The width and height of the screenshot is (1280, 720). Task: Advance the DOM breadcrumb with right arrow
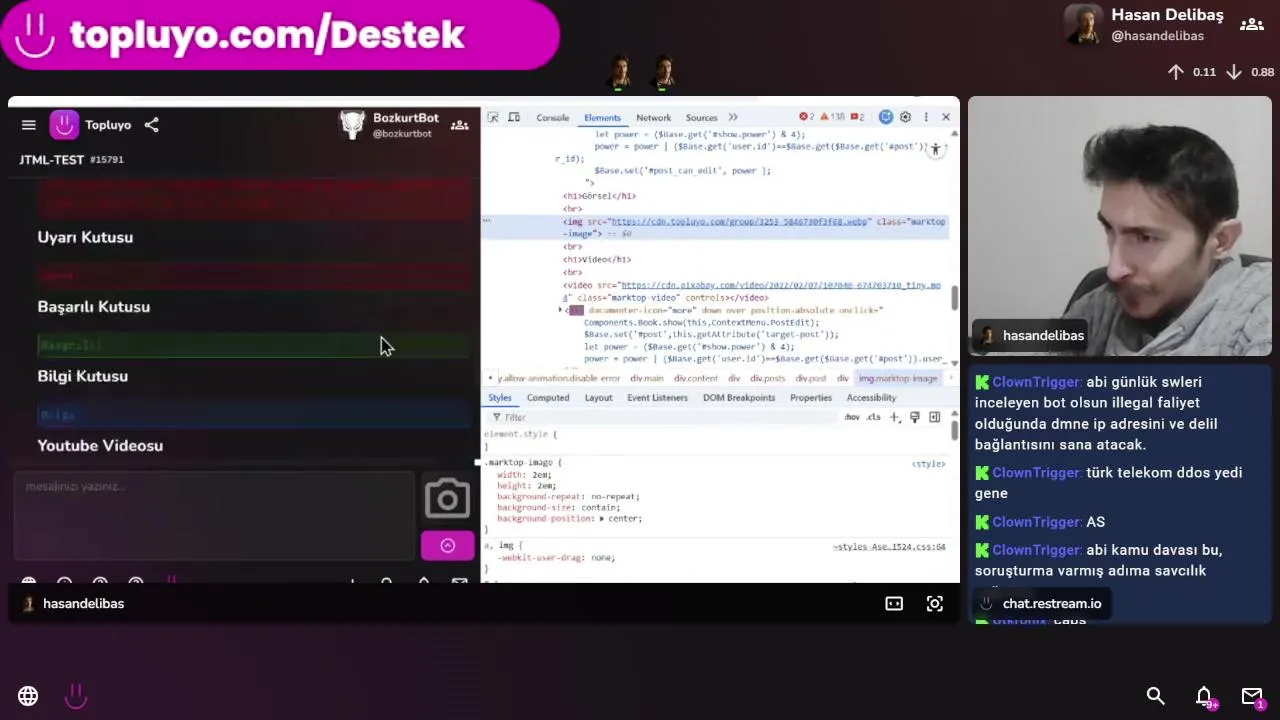click(951, 379)
